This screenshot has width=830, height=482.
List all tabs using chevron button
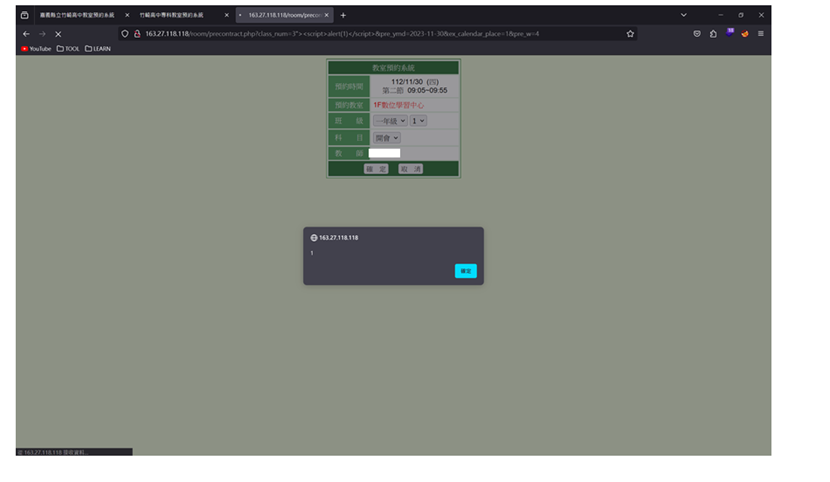[x=683, y=15]
